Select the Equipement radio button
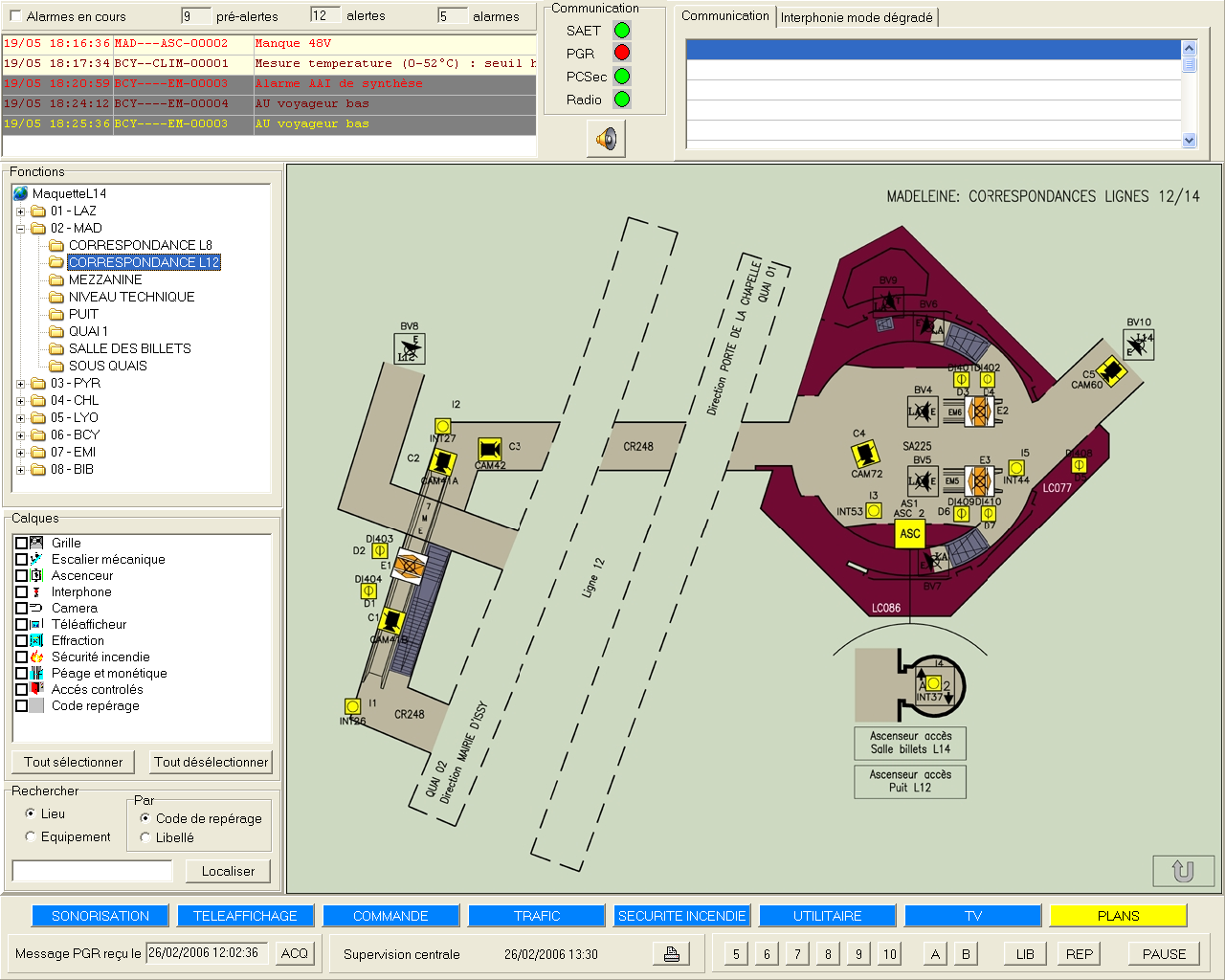Screen dimensions: 1225x980 click(31, 836)
